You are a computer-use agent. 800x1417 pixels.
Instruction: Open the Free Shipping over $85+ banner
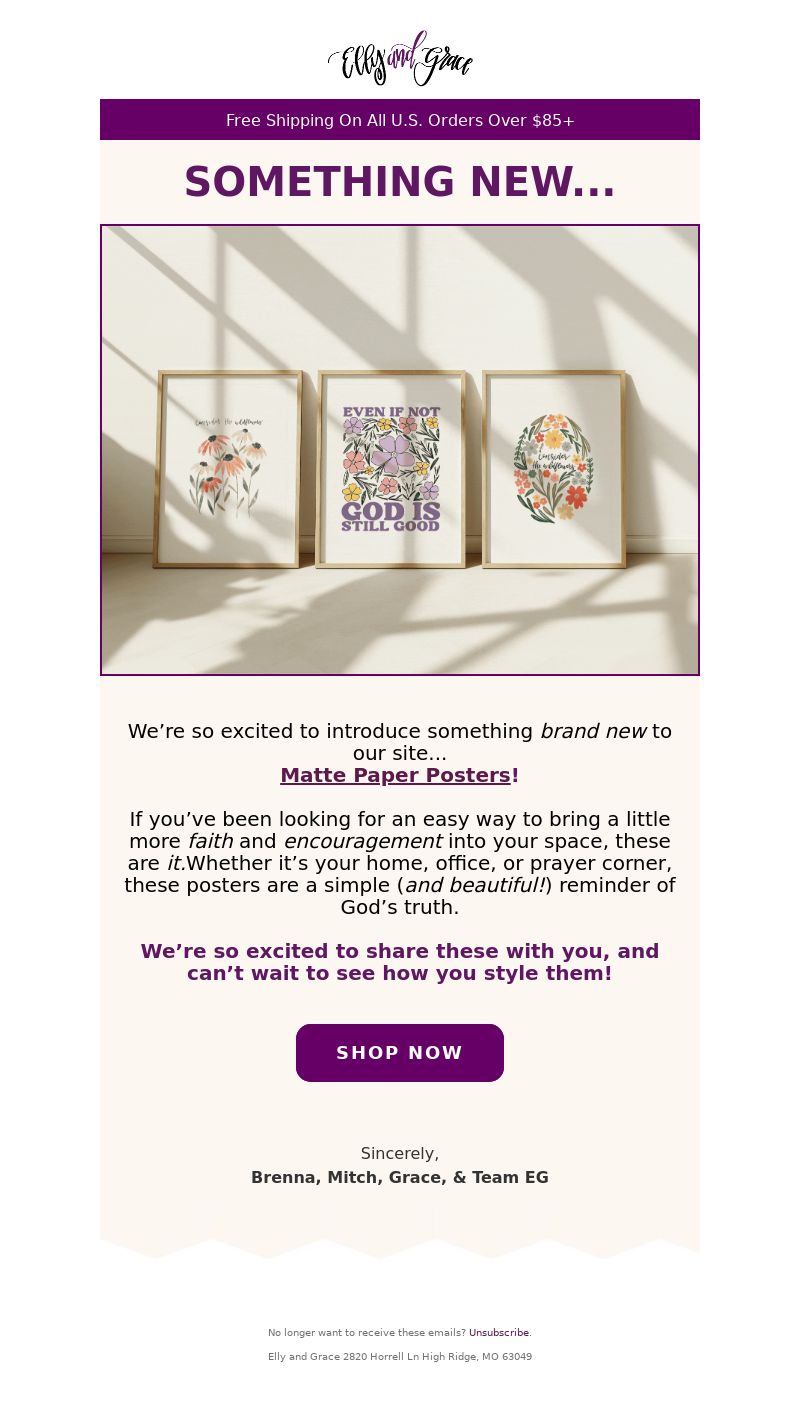point(400,120)
